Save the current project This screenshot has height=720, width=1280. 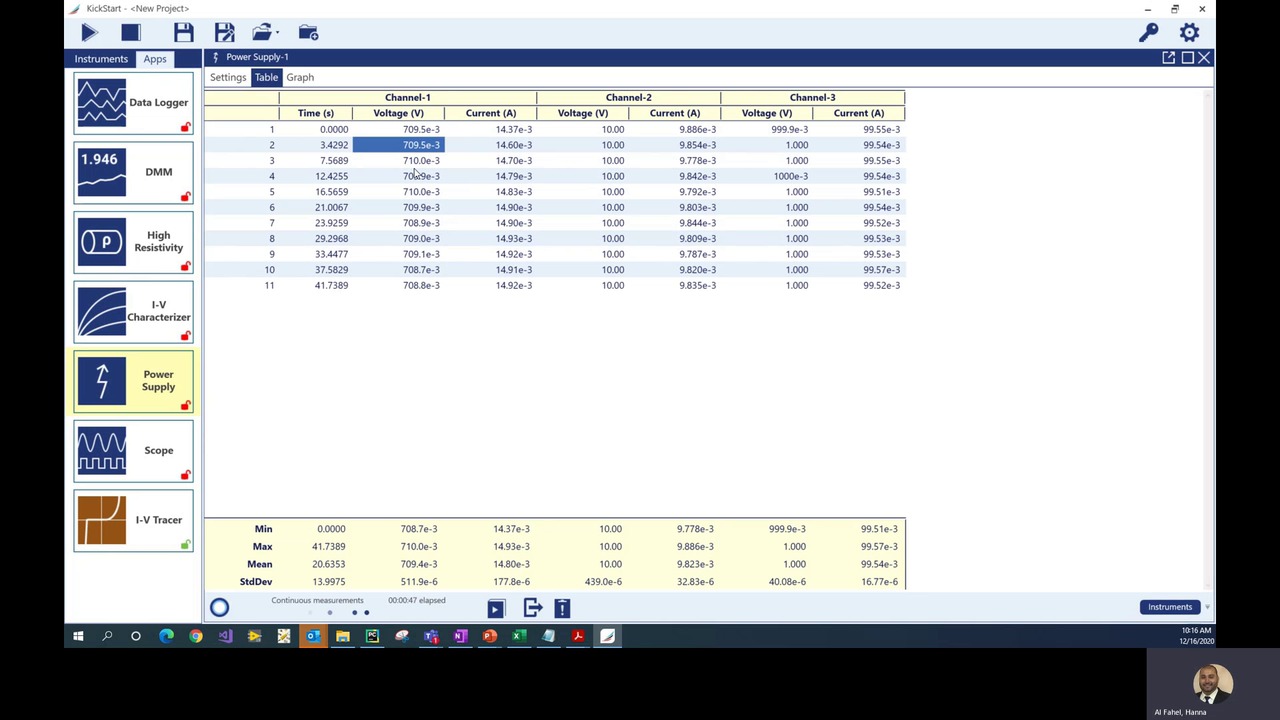pos(183,32)
